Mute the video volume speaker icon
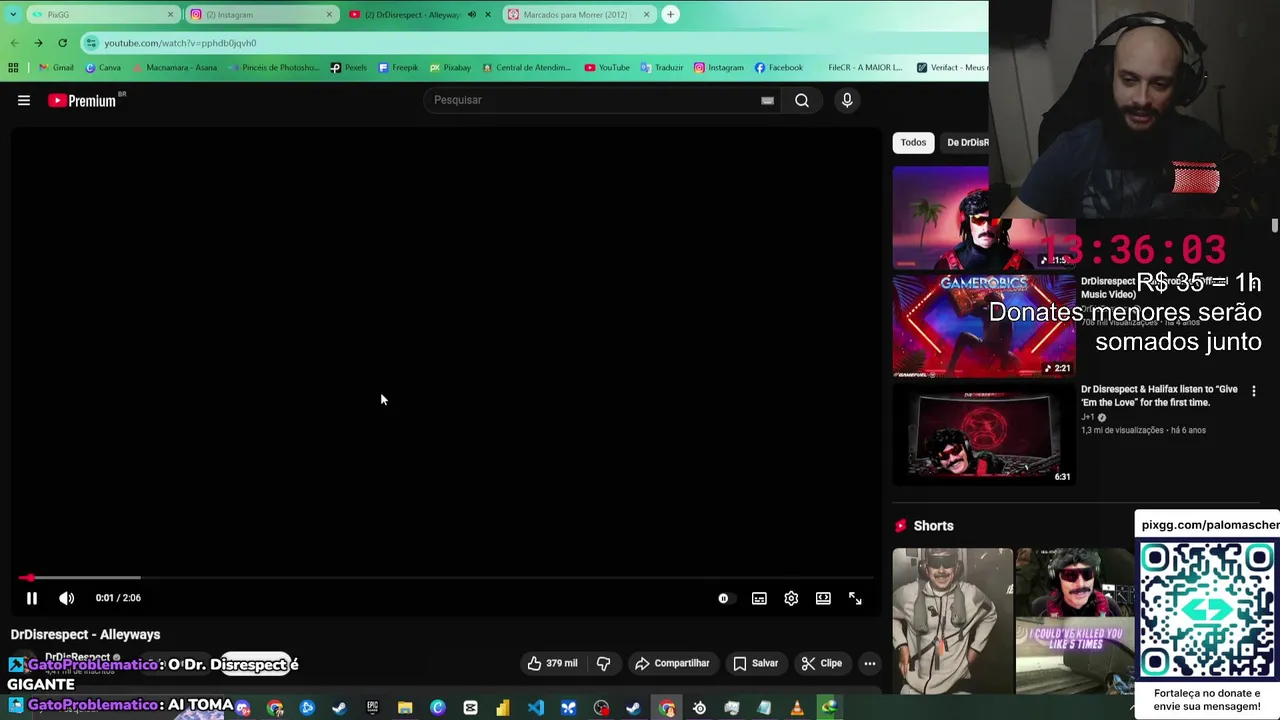 pos(66,598)
